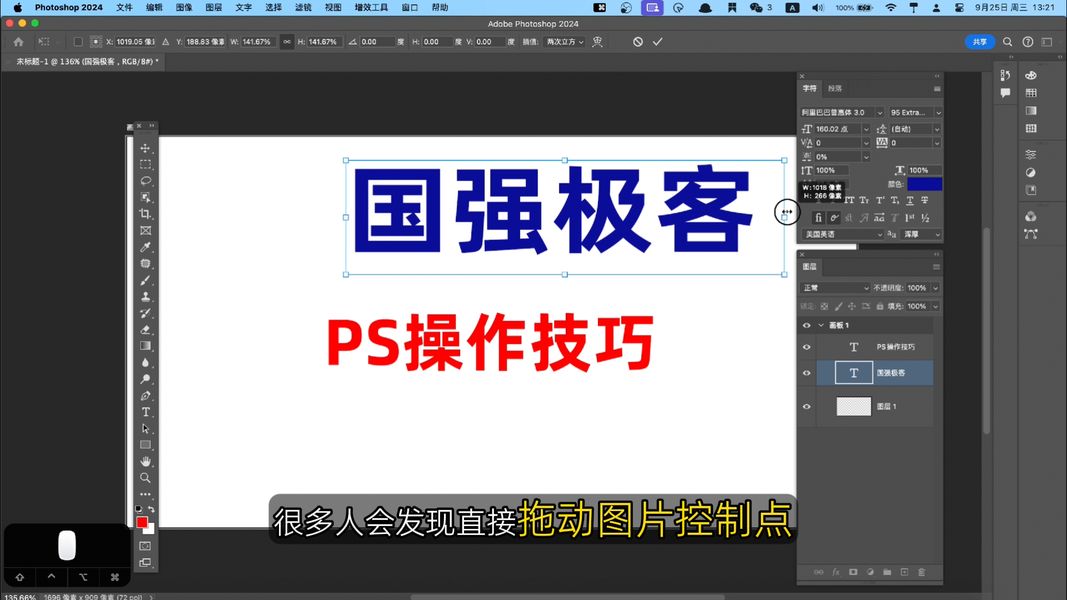
Task: Select the Hand tool
Action: pyautogui.click(x=145, y=461)
